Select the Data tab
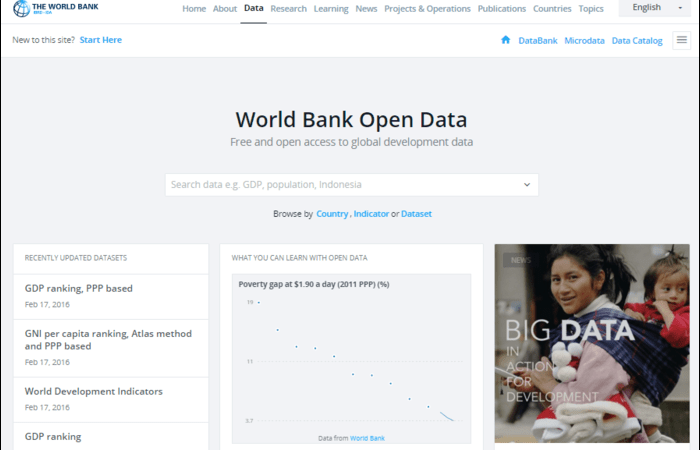The width and height of the screenshot is (700, 450). pyautogui.click(x=254, y=8)
